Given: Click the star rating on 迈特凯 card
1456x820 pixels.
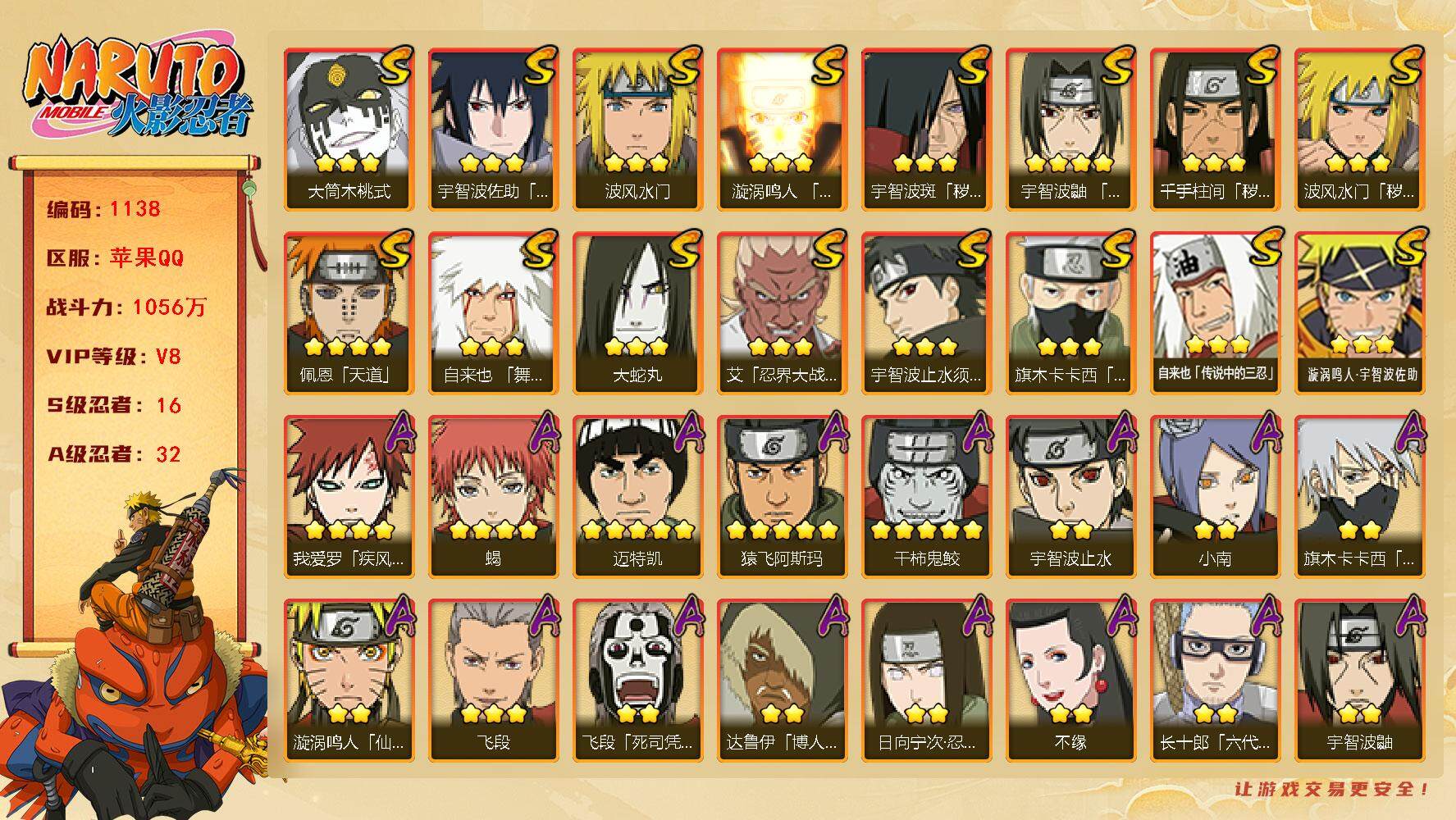Looking at the screenshot, I should [x=637, y=530].
